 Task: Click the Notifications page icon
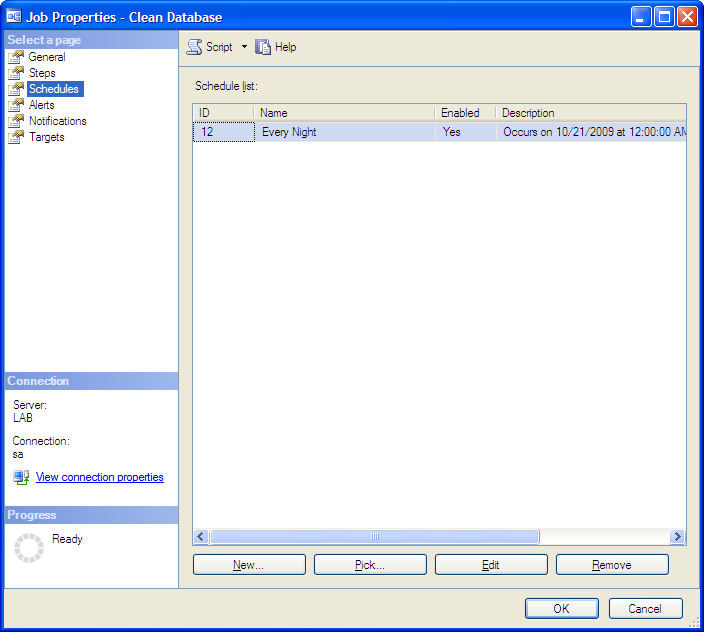point(16,121)
